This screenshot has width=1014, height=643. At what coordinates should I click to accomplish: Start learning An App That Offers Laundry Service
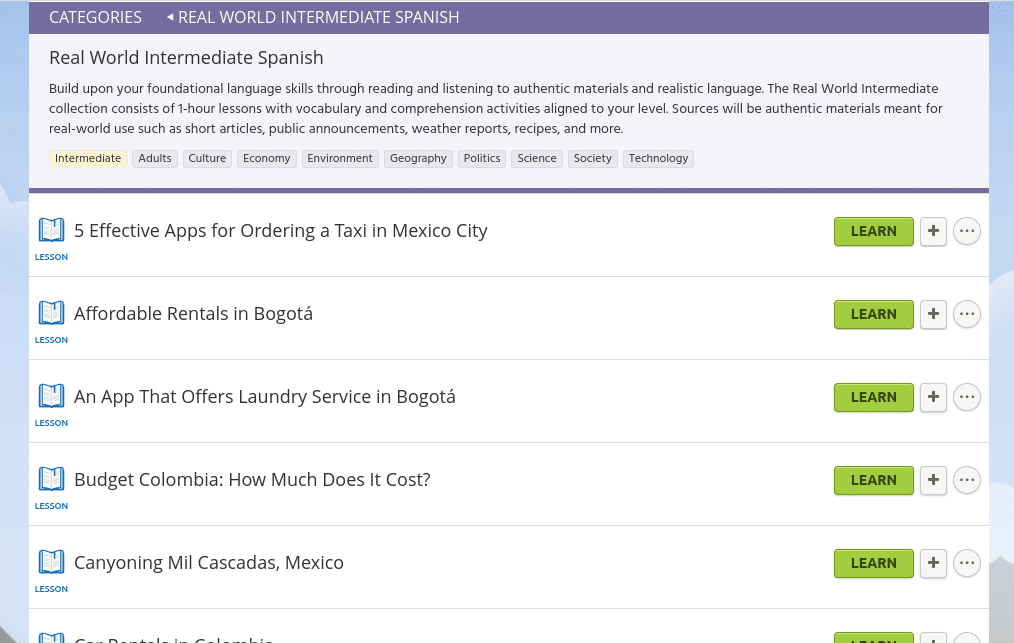click(873, 397)
